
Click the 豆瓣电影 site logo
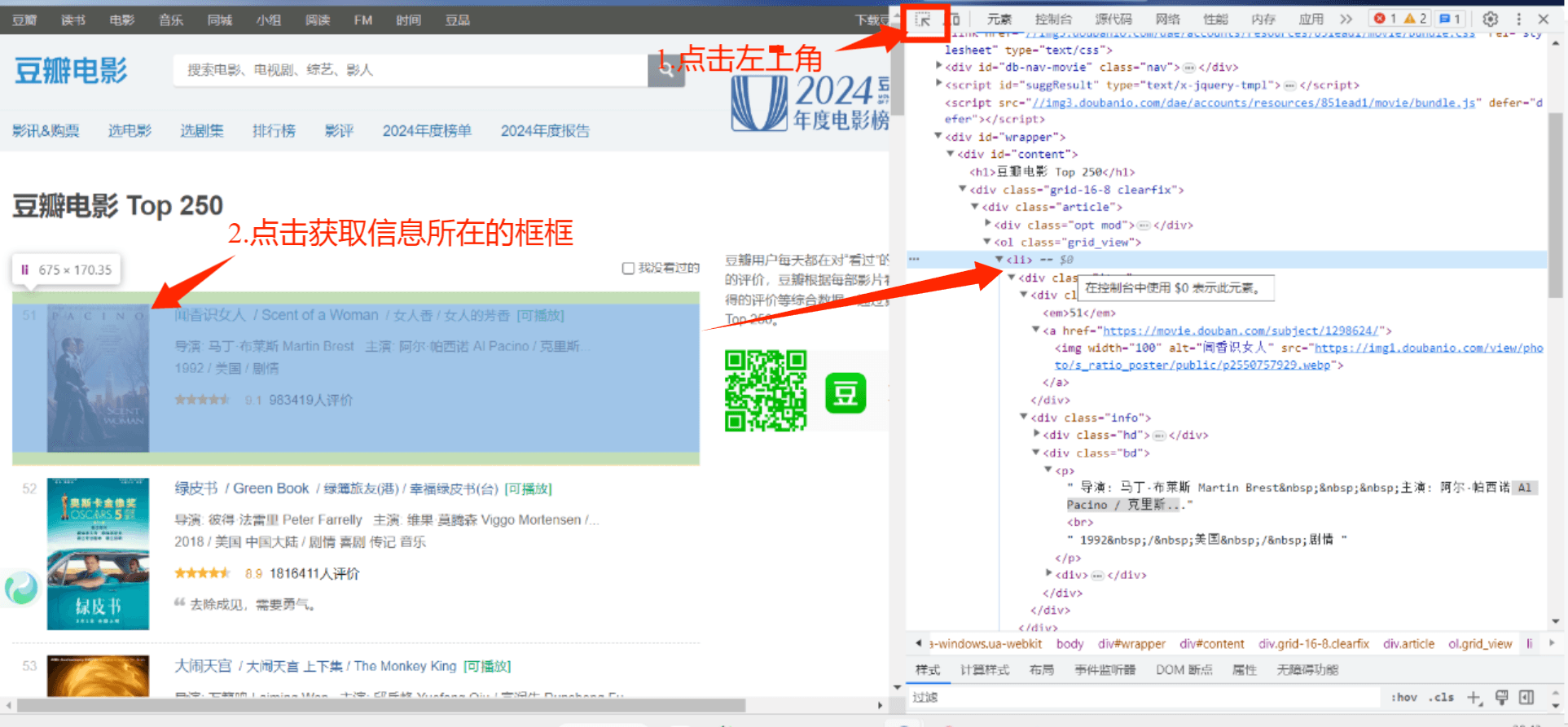click(71, 71)
